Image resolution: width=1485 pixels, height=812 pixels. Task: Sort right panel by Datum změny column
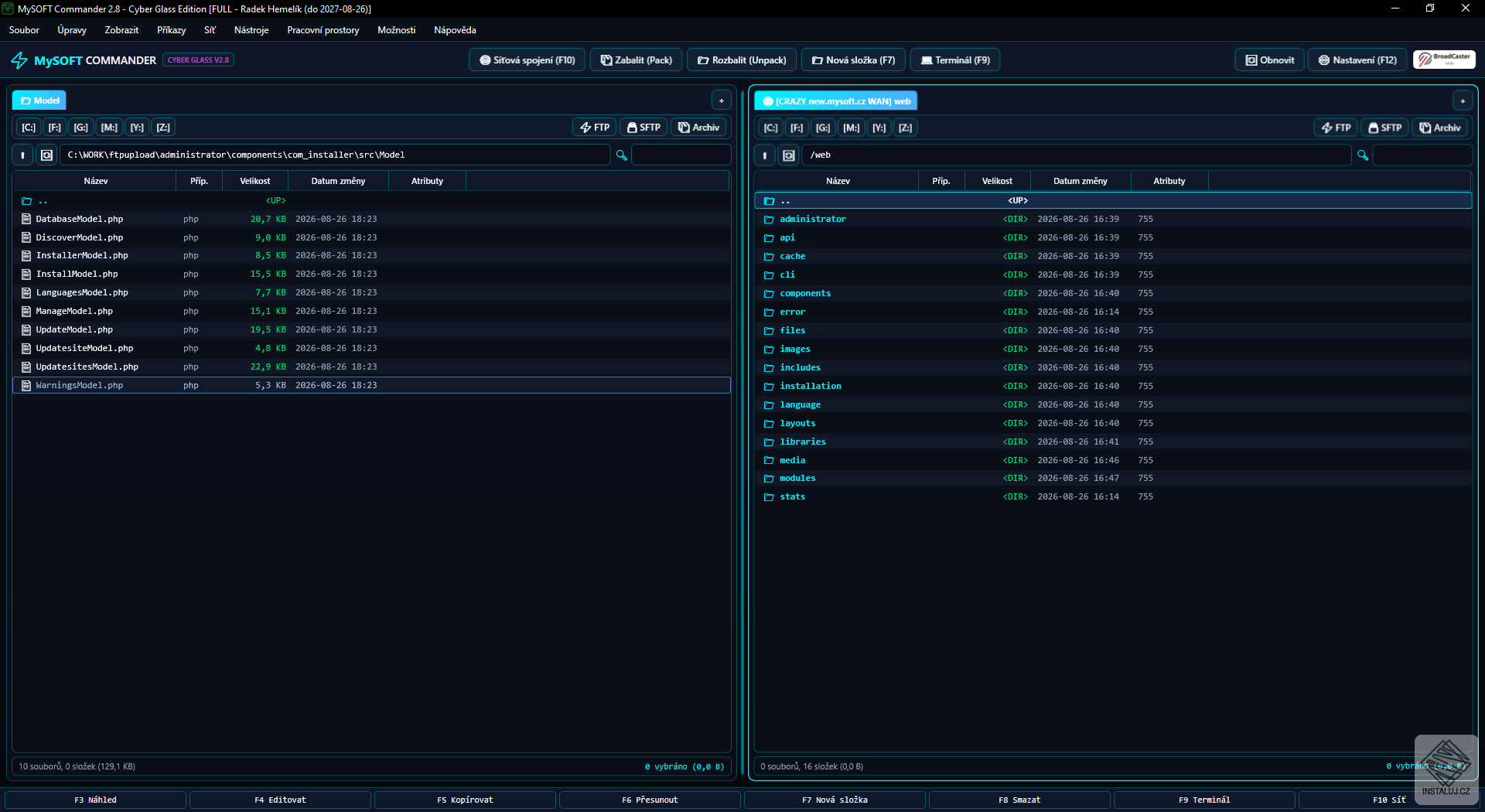click(1080, 181)
